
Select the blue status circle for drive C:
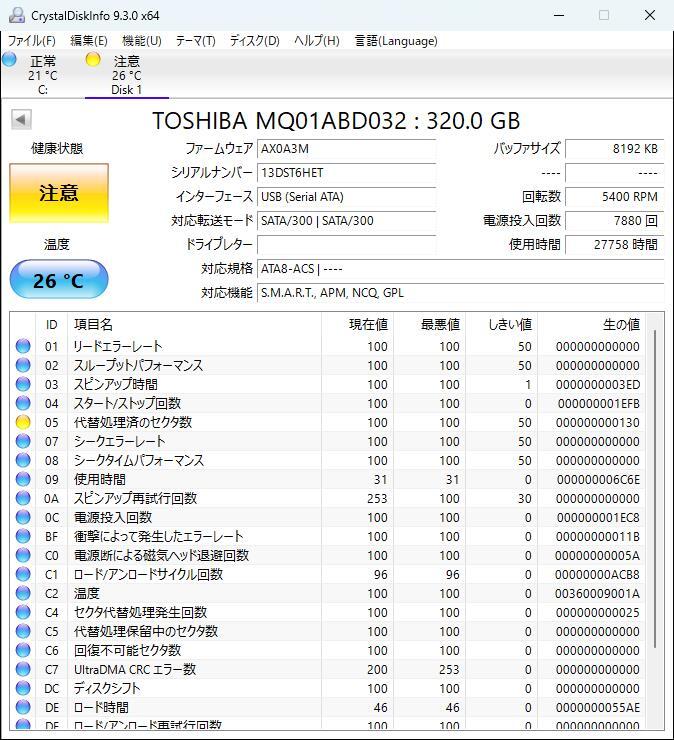tap(9, 59)
